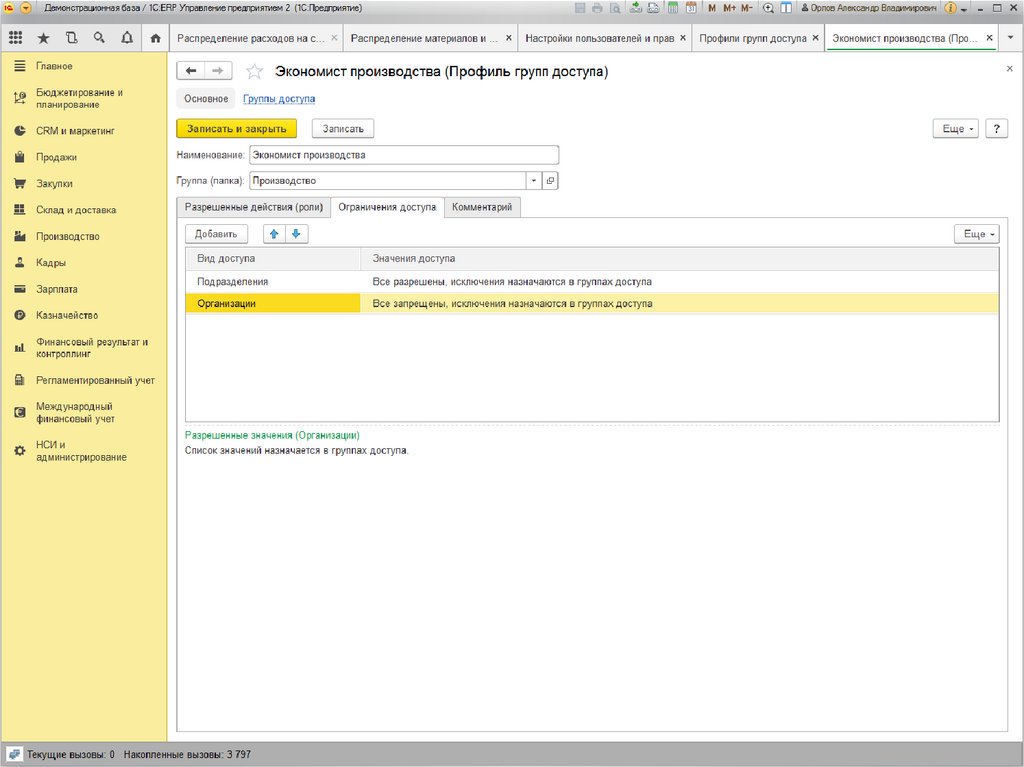The image size is (1024, 767).
Task: Switch to Разрешенные действия (роли) tab
Action: (253, 207)
